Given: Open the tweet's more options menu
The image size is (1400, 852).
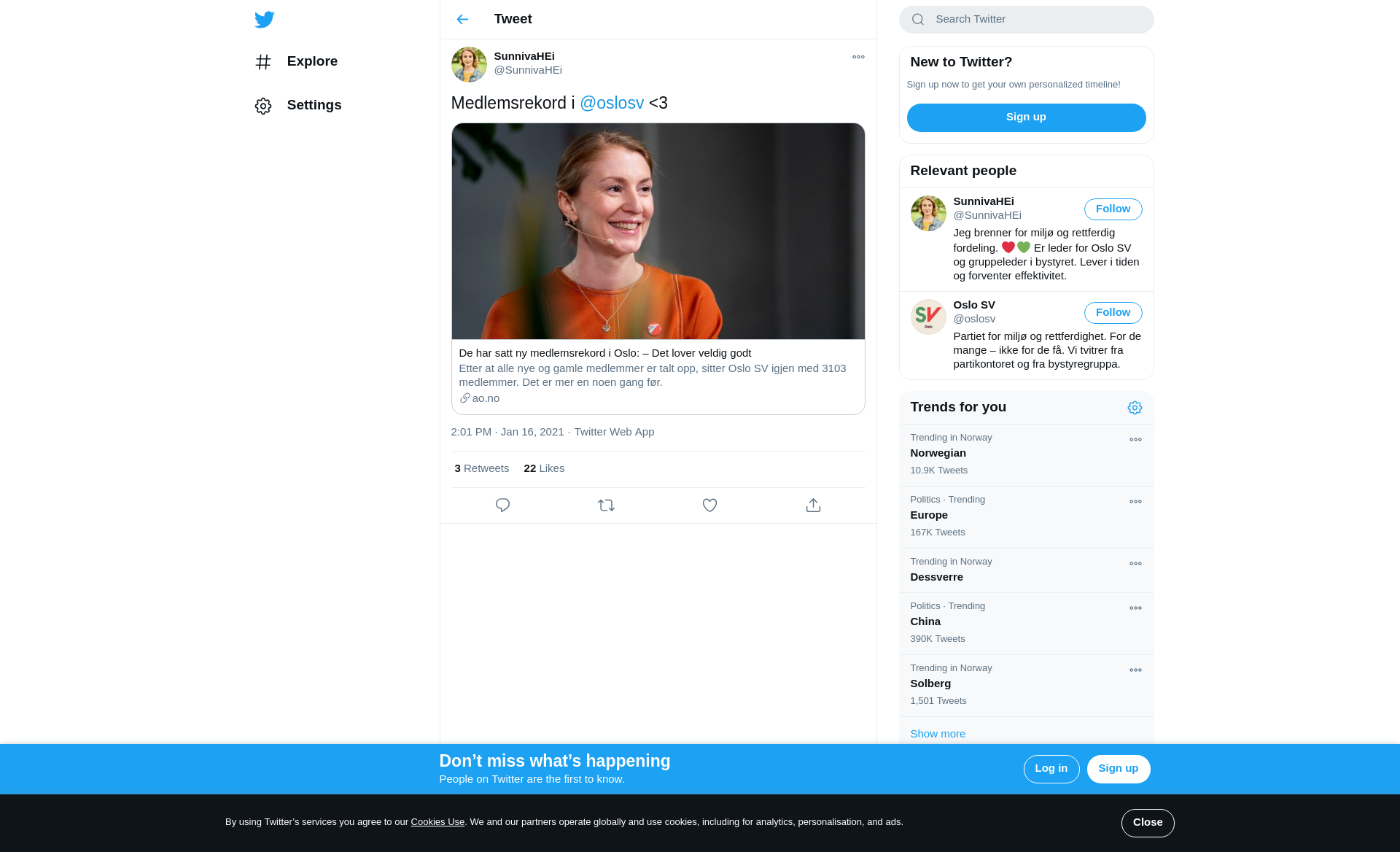Looking at the screenshot, I should pyautogui.click(x=858, y=57).
